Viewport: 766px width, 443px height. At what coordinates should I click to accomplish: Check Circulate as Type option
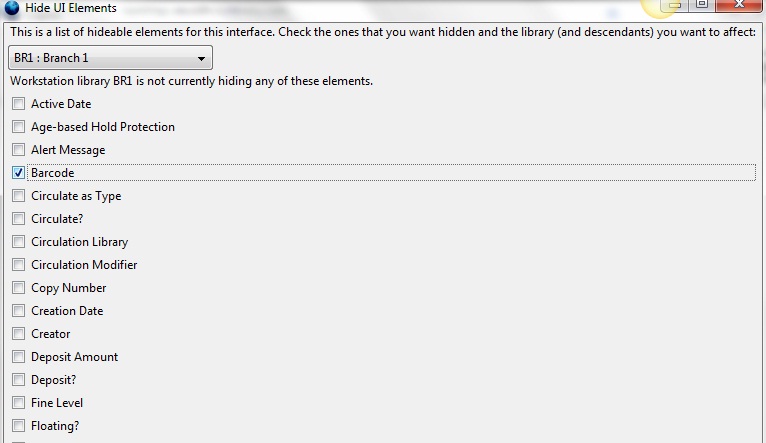pos(19,195)
